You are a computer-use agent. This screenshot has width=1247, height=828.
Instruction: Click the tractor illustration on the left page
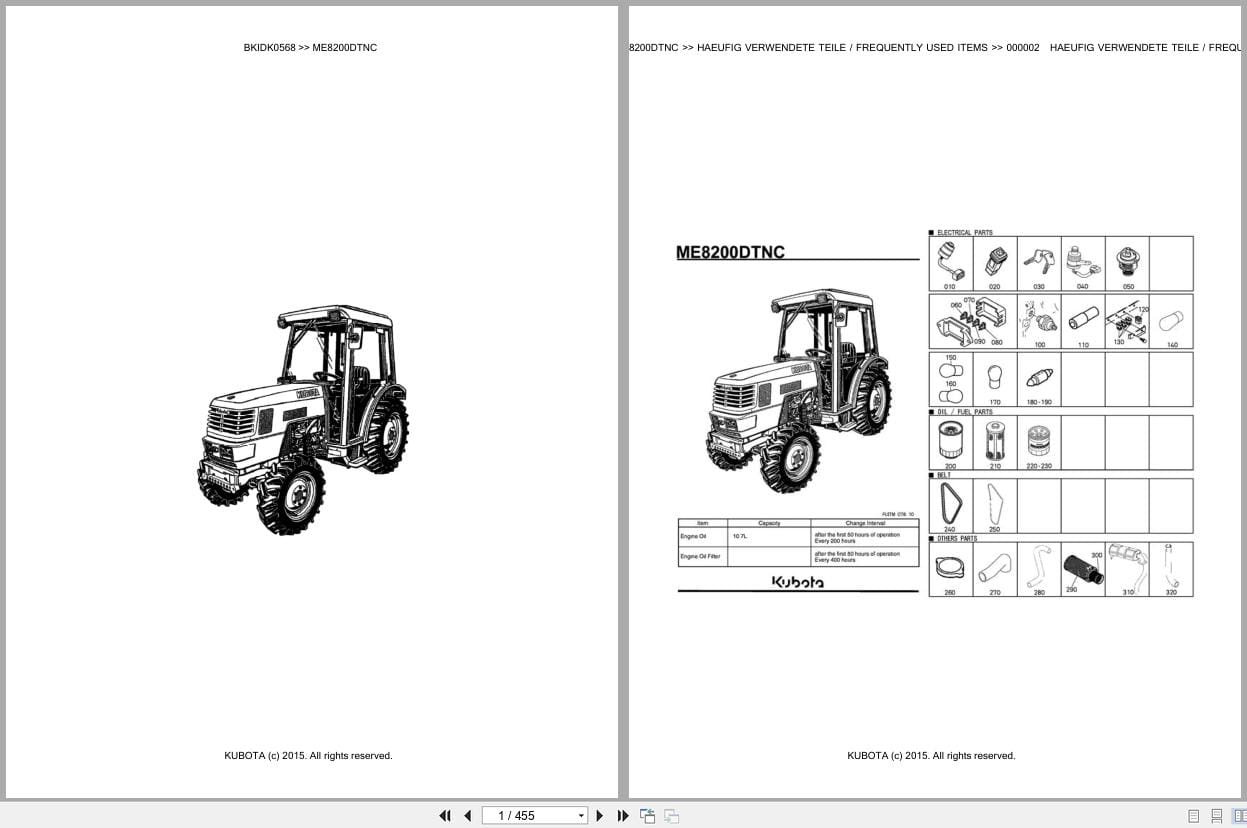(x=303, y=419)
